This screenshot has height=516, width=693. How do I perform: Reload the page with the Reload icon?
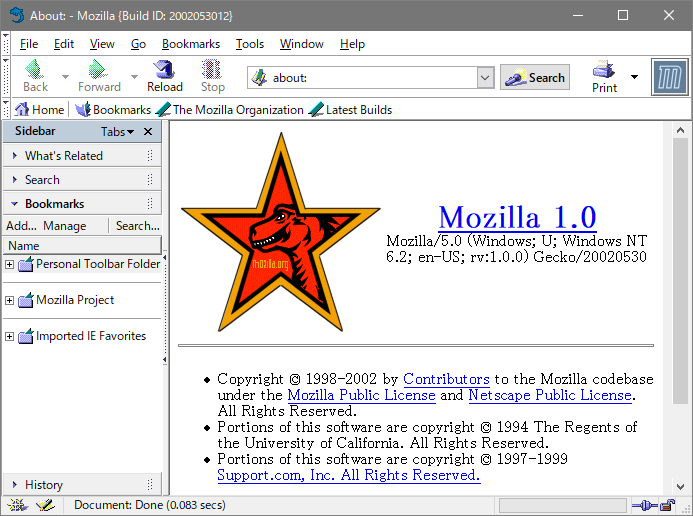[x=164, y=69]
